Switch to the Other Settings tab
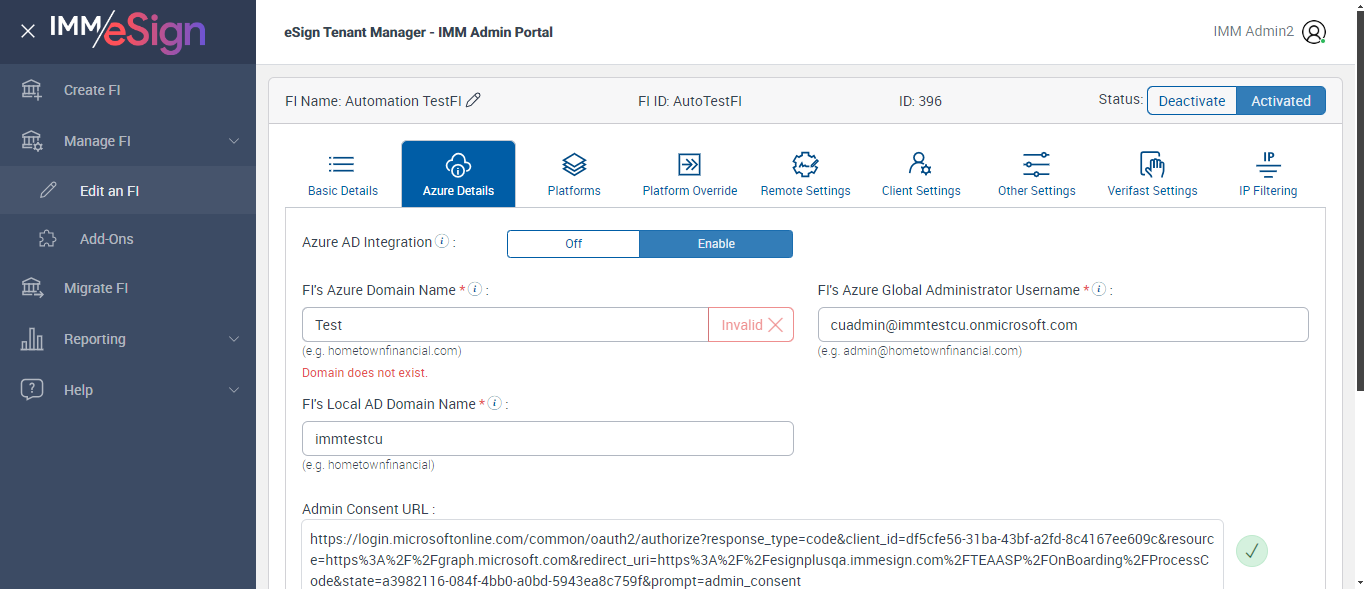This screenshot has width=1366, height=589. (x=1037, y=174)
